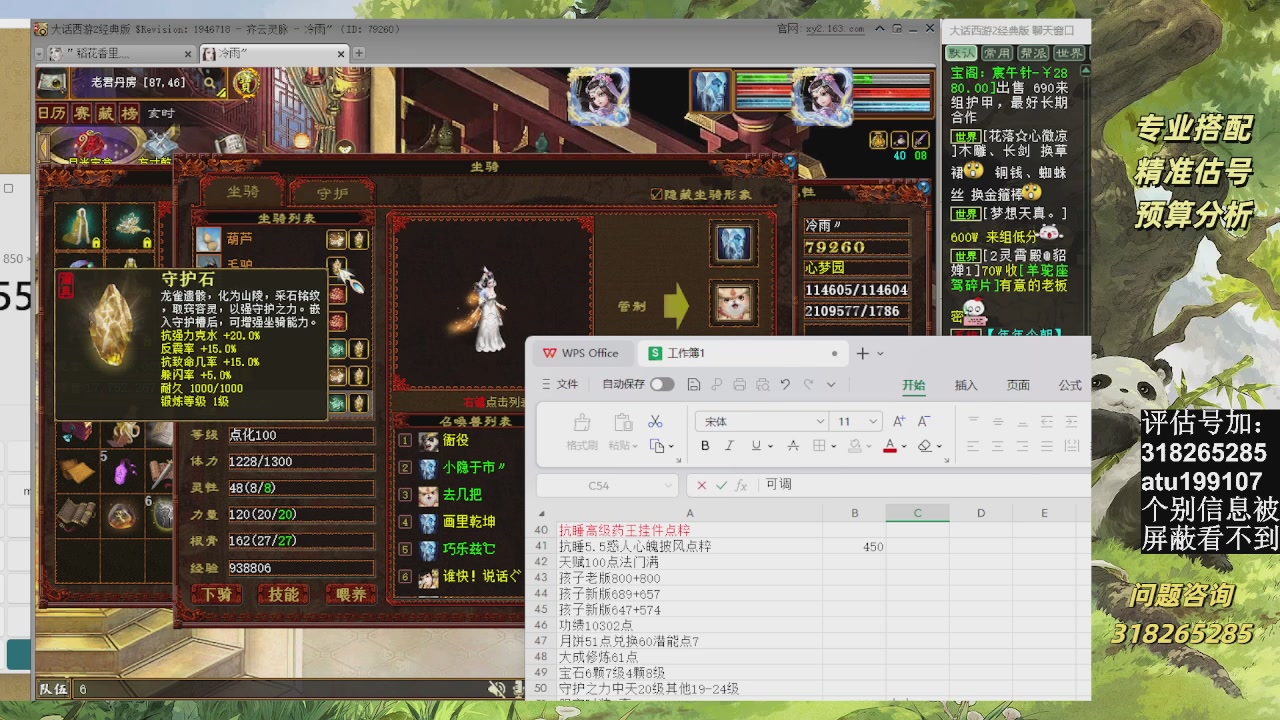Expand the copy options dropdown arrow
Screen dimensions: 1280x720
point(670,447)
